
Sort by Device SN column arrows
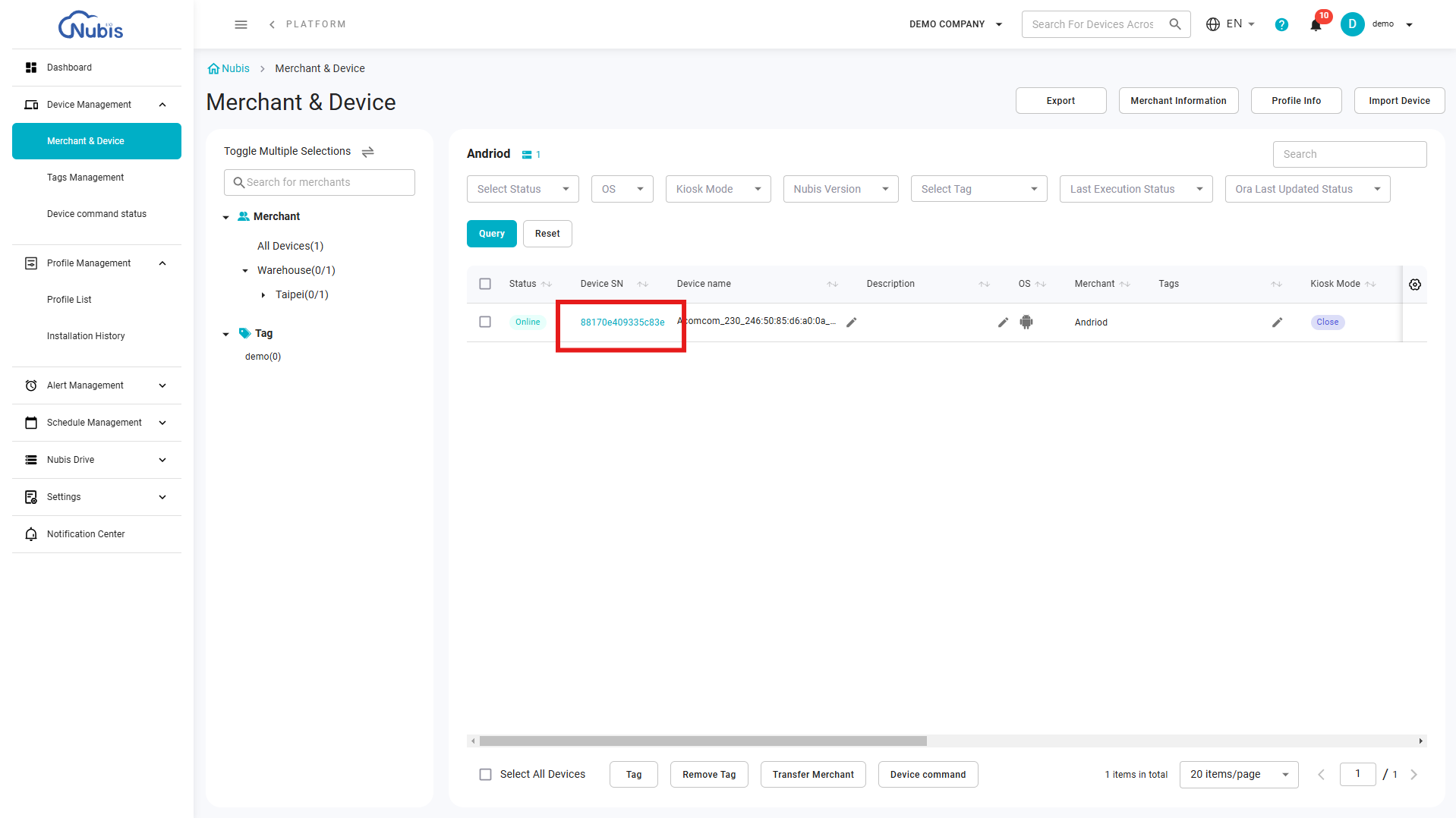[x=643, y=285]
